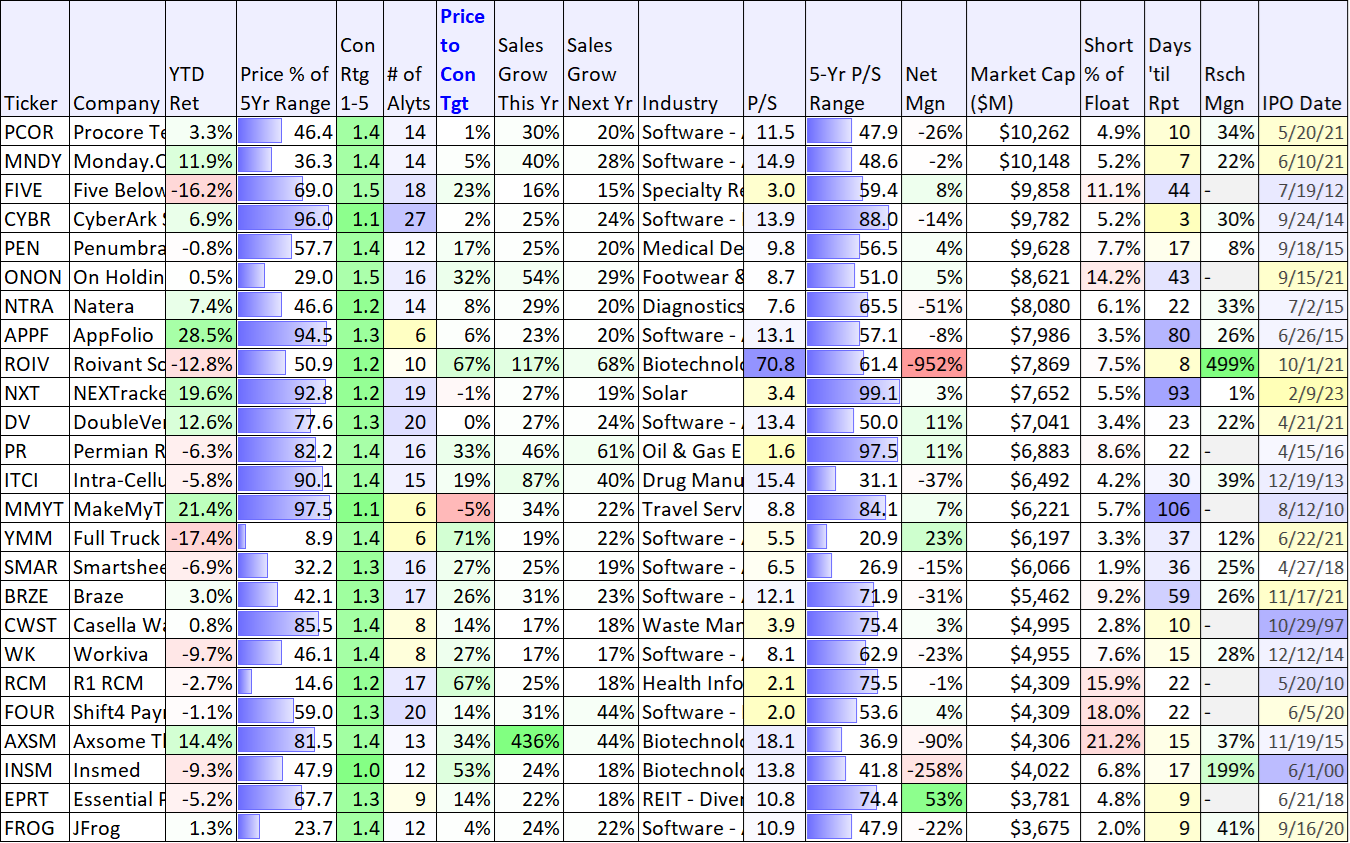Click DV 5-year price range 77.6

point(286,422)
